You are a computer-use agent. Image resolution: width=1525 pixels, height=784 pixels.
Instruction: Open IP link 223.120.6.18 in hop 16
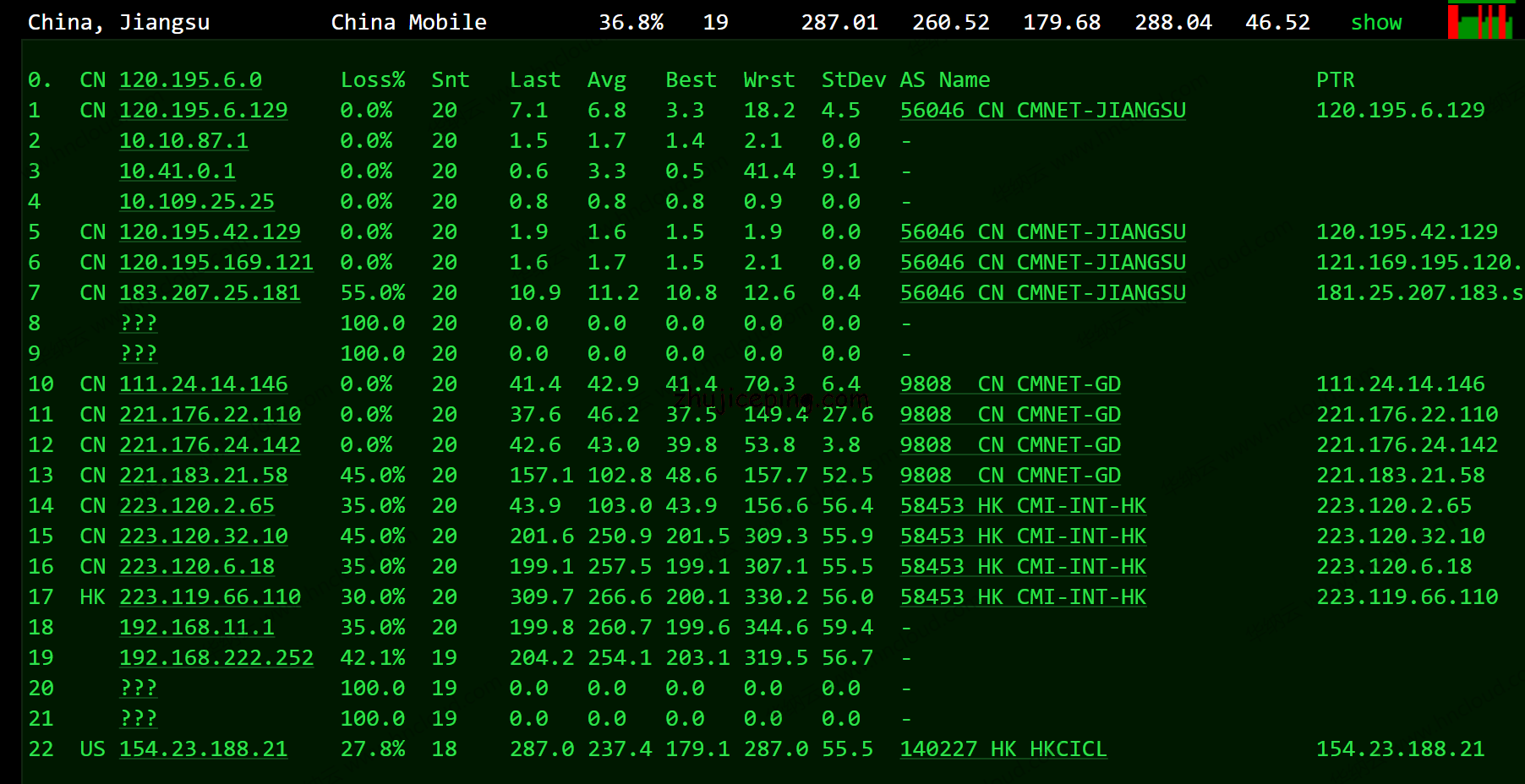(197, 567)
